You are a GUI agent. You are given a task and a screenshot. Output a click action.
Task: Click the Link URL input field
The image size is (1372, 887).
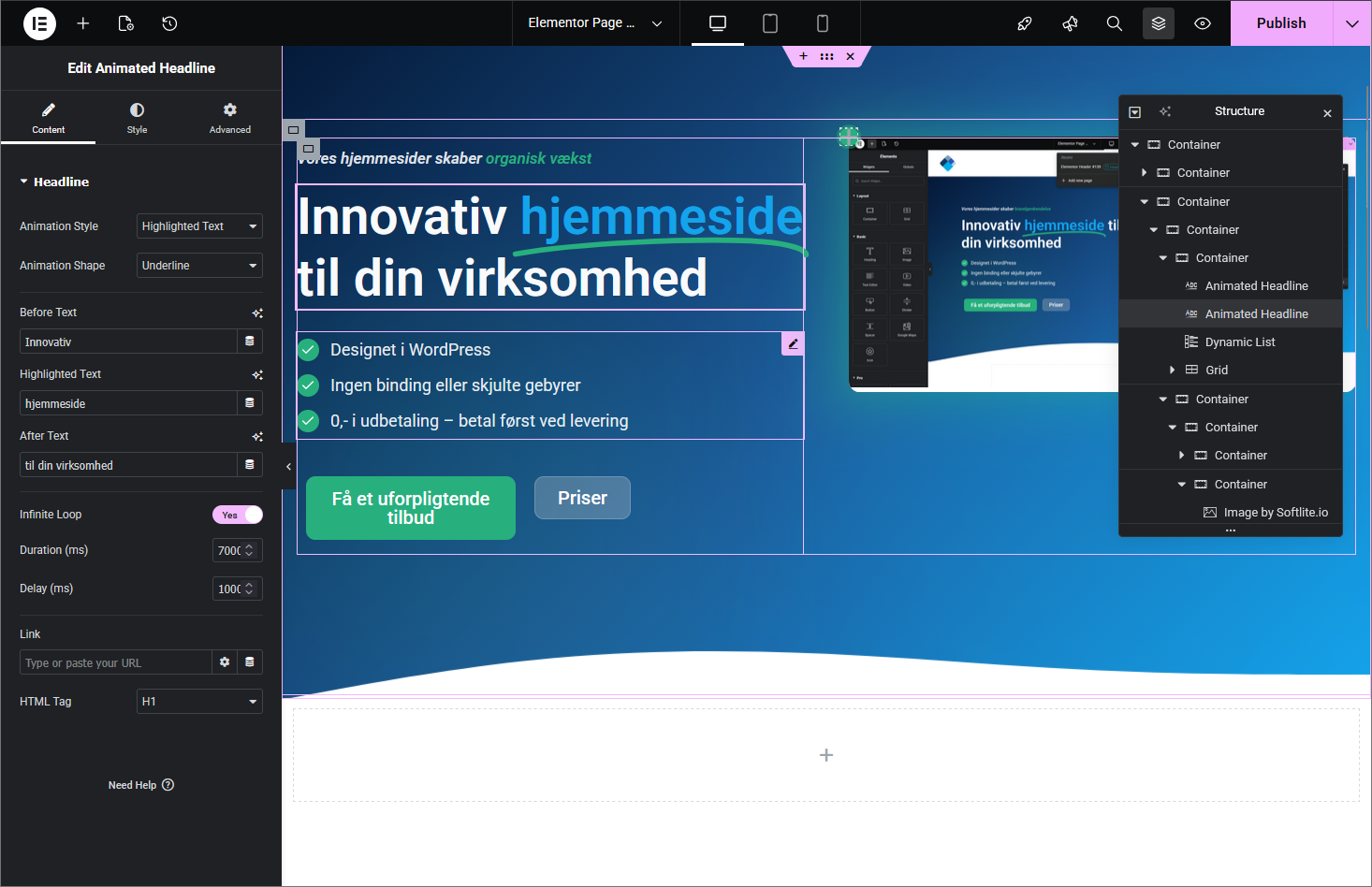[x=116, y=662]
